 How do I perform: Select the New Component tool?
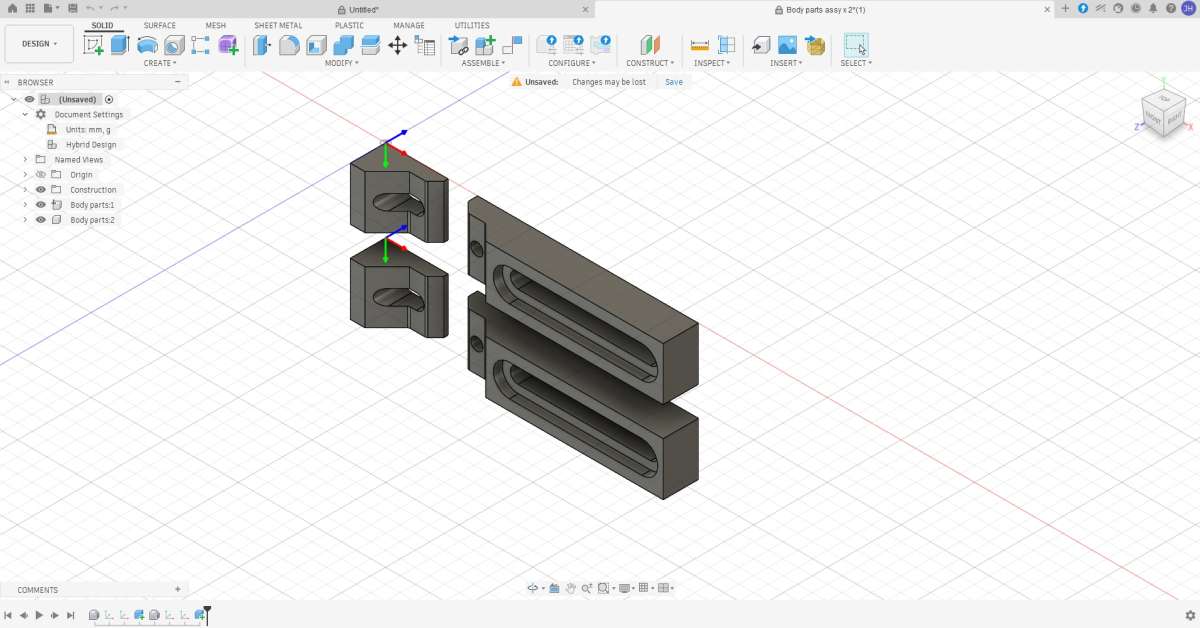(486, 45)
